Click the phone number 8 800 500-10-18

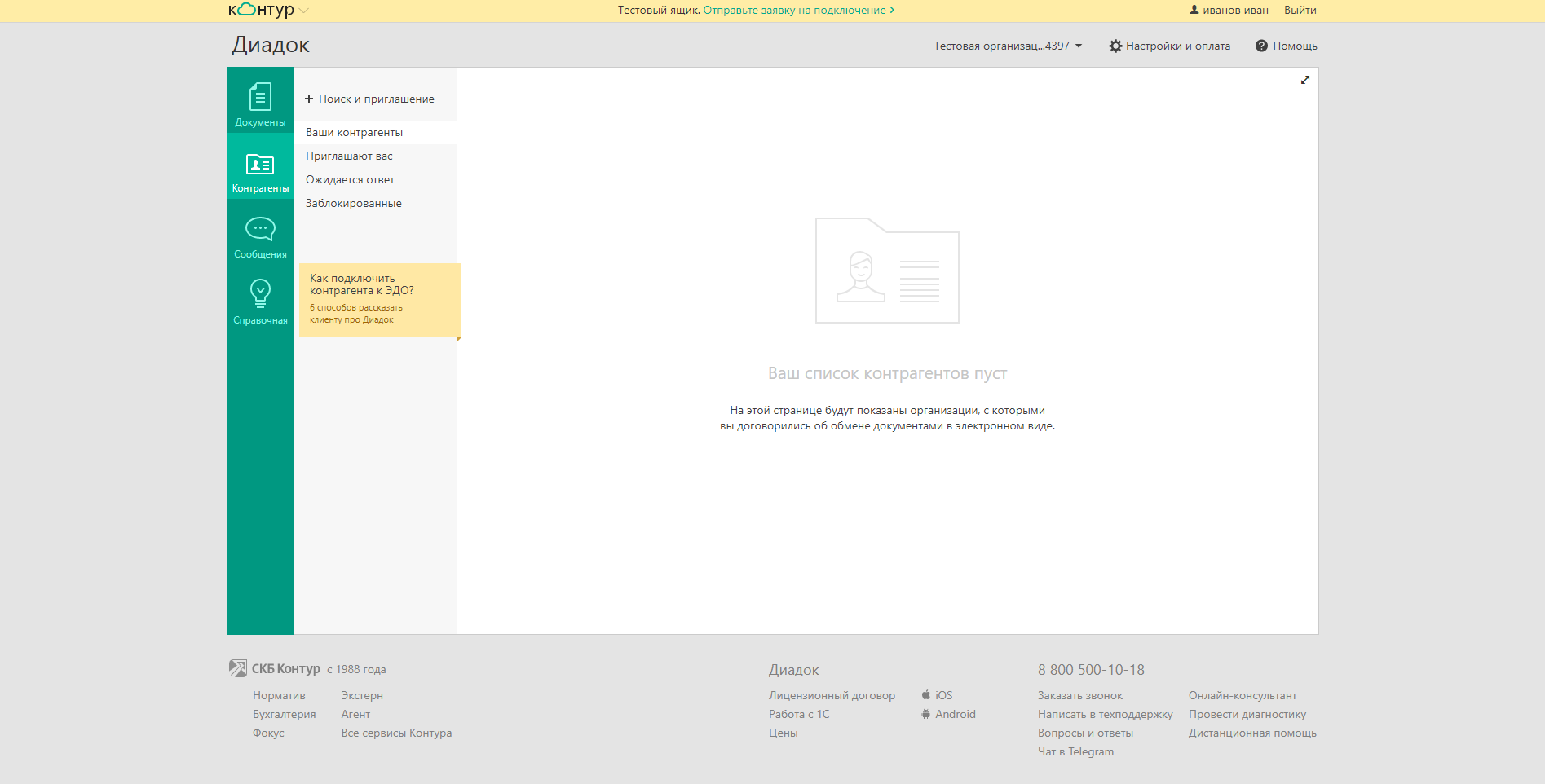pos(1091,670)
